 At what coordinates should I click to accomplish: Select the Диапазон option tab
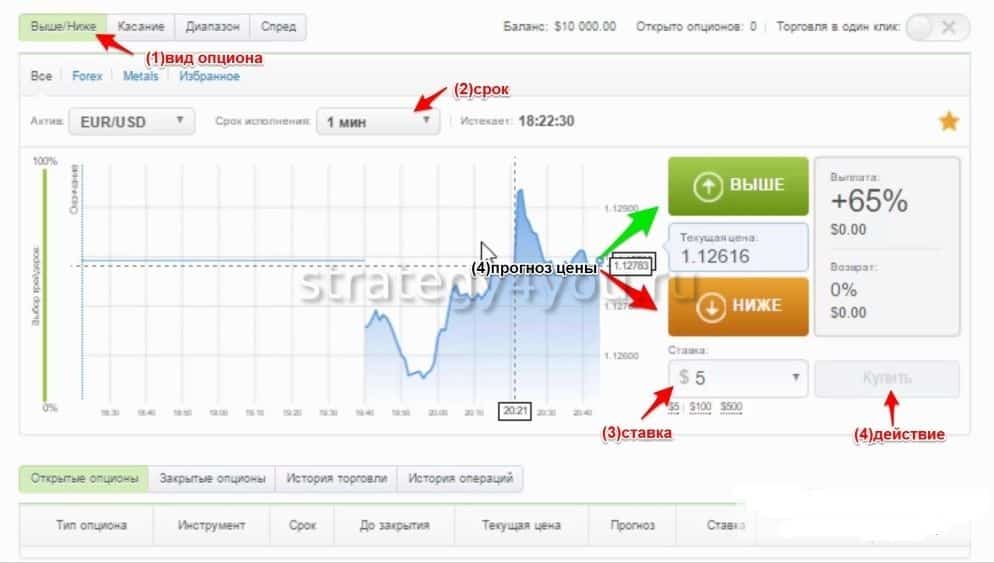(x=212, y=27)
